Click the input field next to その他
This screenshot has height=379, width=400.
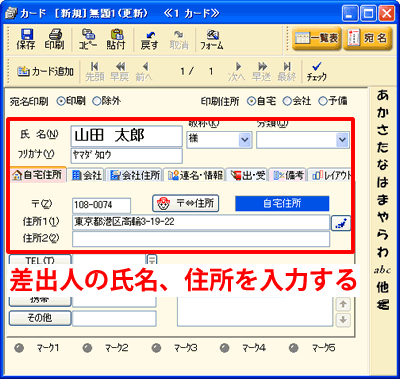[114, 318]
